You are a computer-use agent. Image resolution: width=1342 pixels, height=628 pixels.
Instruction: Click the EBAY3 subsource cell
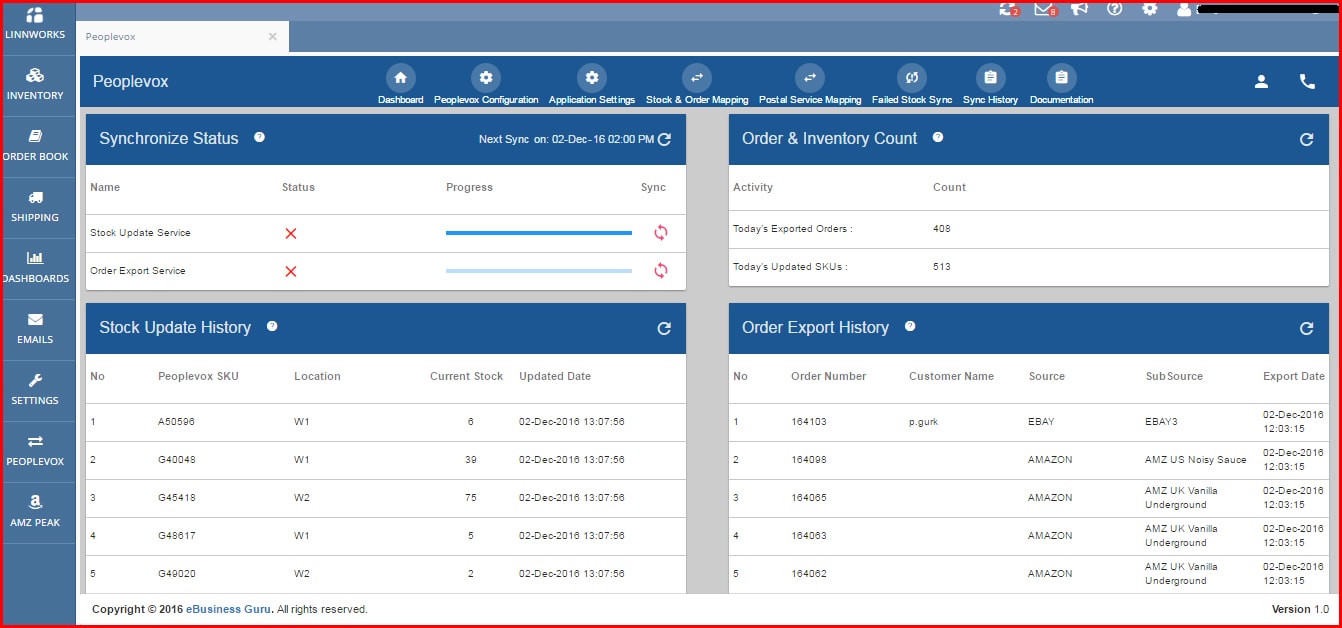click(1163, 422)
